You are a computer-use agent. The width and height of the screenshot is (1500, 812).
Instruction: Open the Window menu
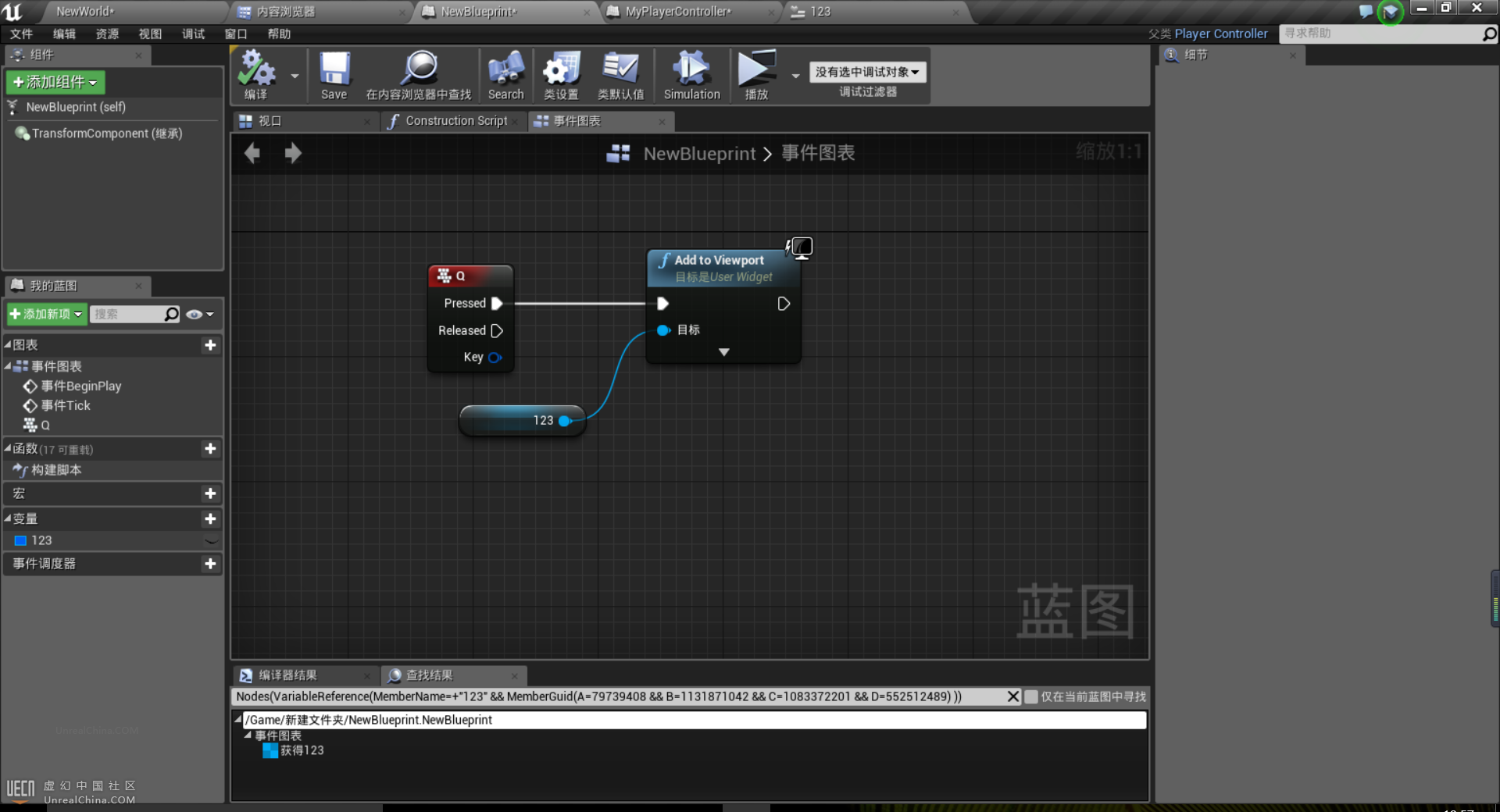[235, 34]
